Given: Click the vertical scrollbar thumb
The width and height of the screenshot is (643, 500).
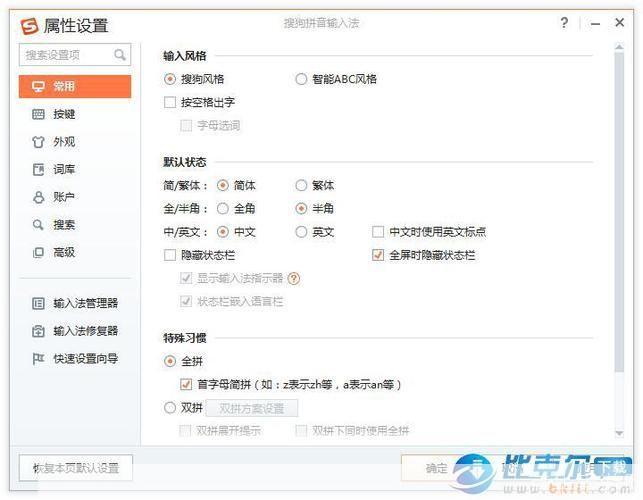Looking at the screenshot, I should coord(619,212).
